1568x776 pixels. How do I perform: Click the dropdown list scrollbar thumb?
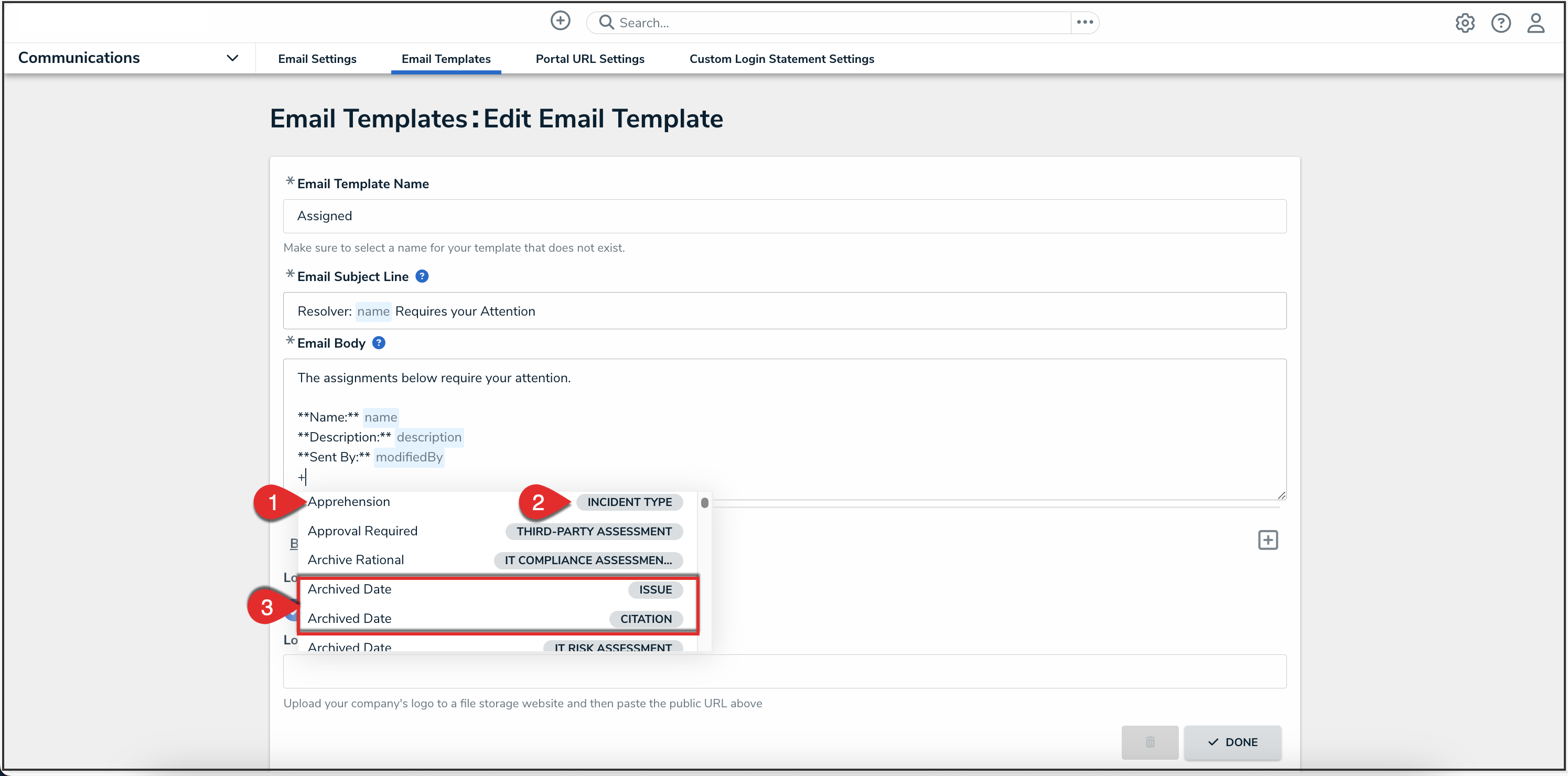pos(704,503)
